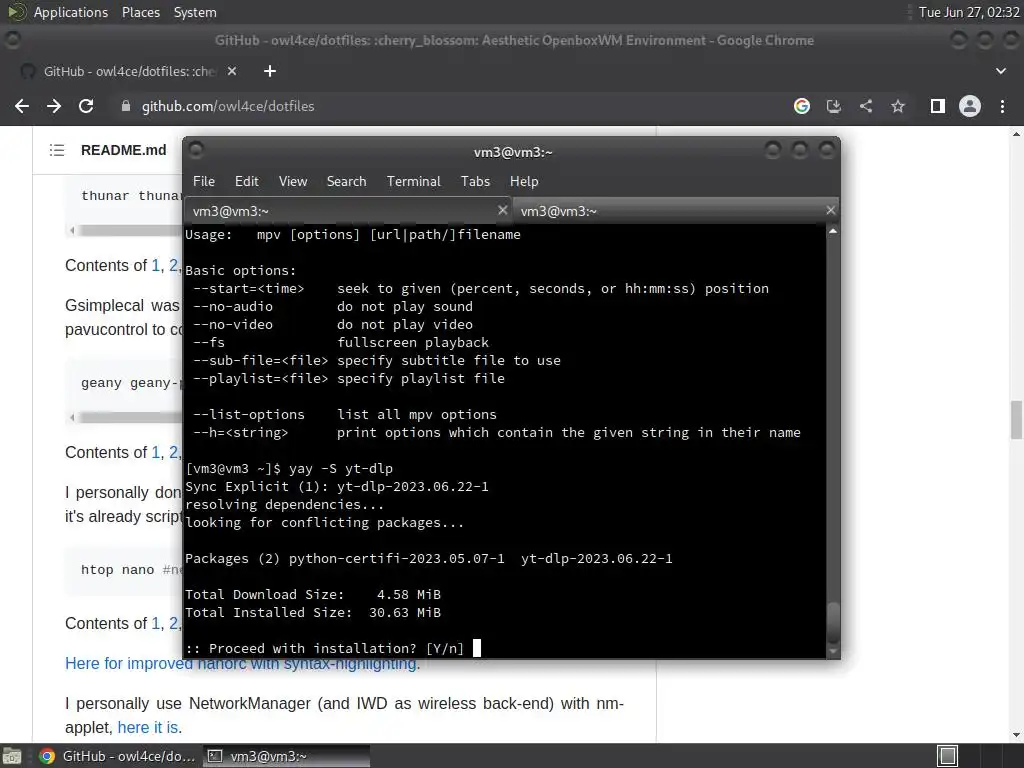Click the Chrome page vertical scrollbar thumb

tap(1016, 421)
